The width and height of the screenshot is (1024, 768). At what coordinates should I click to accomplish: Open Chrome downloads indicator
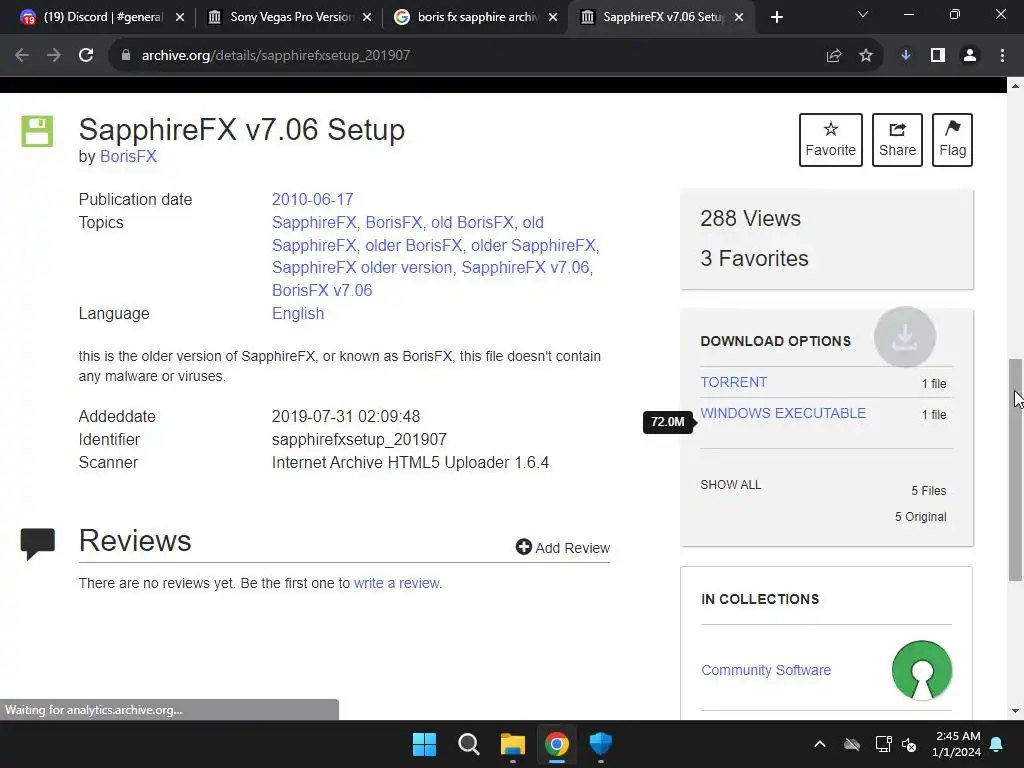pos(906,56)
